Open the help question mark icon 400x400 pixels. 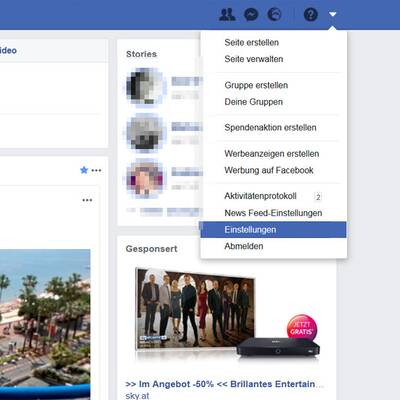(x=311, y=15)
